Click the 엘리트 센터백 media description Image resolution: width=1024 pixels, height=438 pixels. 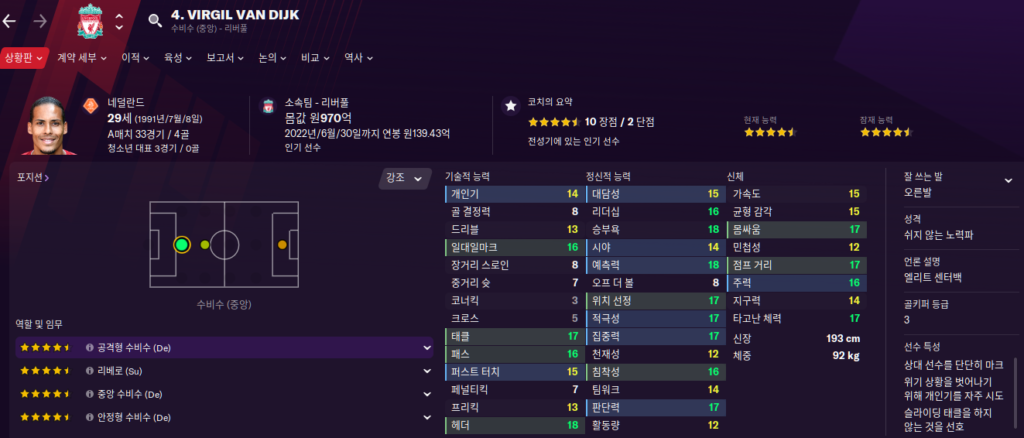pos(931,276)
